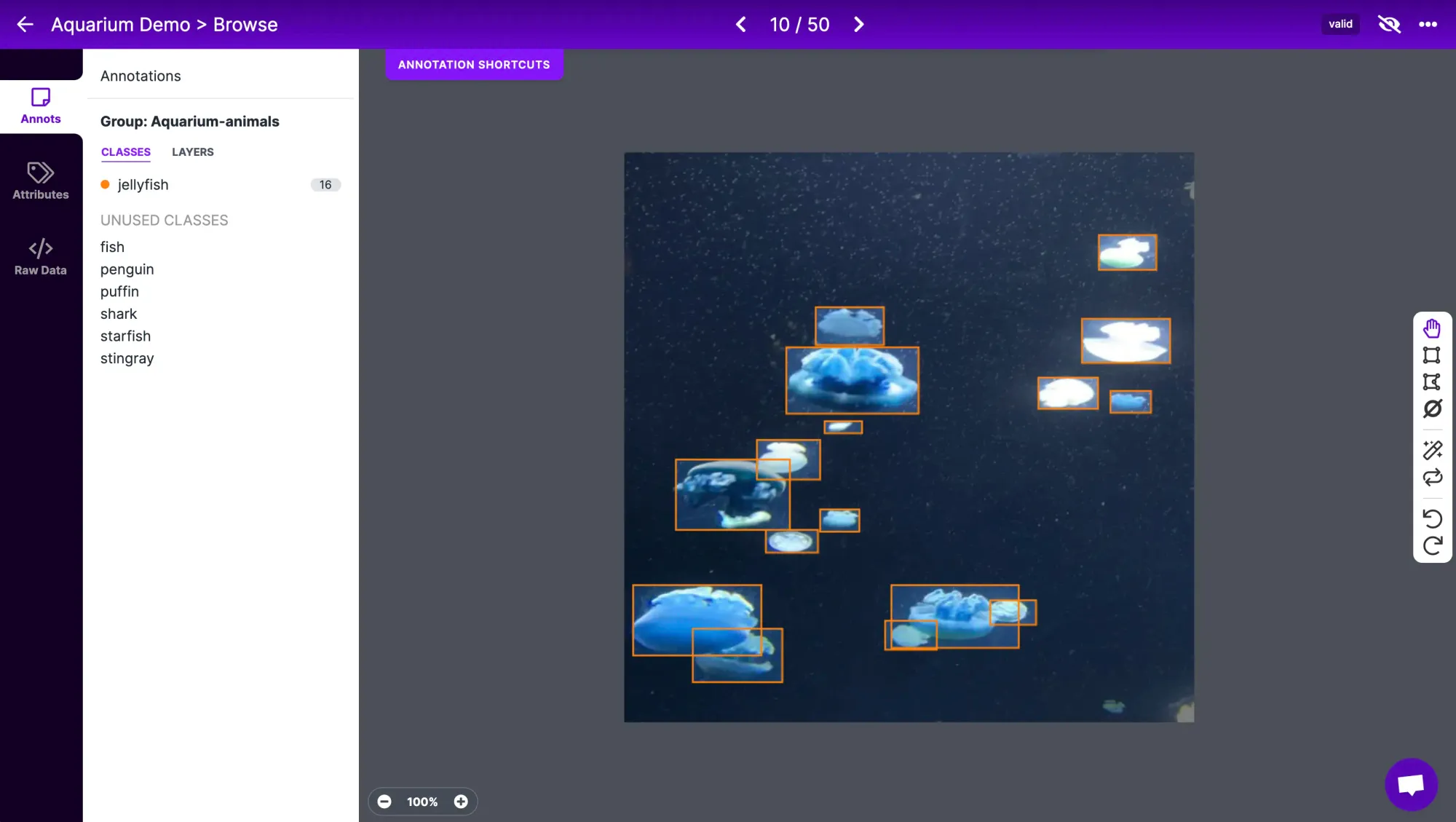Zoom out with the minus button
This screenshot has width=1456, height=822.
pyautogui.click(x=384, y=802)
